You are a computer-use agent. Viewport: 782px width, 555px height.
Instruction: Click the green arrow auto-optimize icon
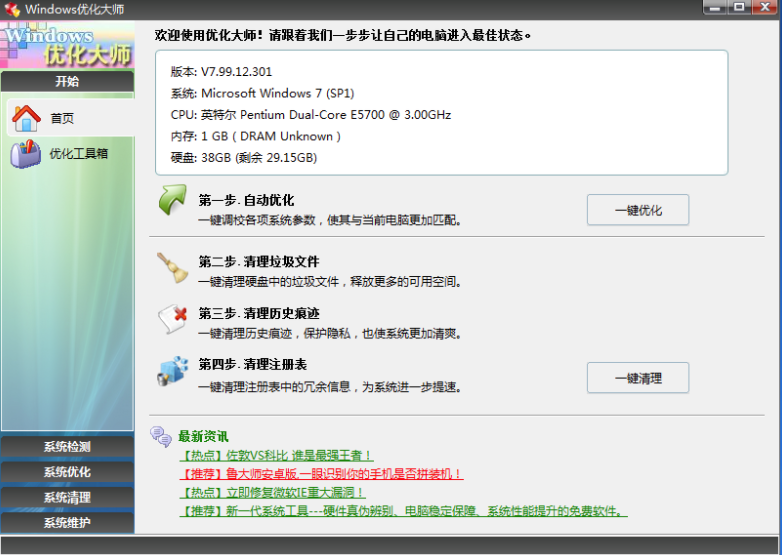tap(173, 199)
